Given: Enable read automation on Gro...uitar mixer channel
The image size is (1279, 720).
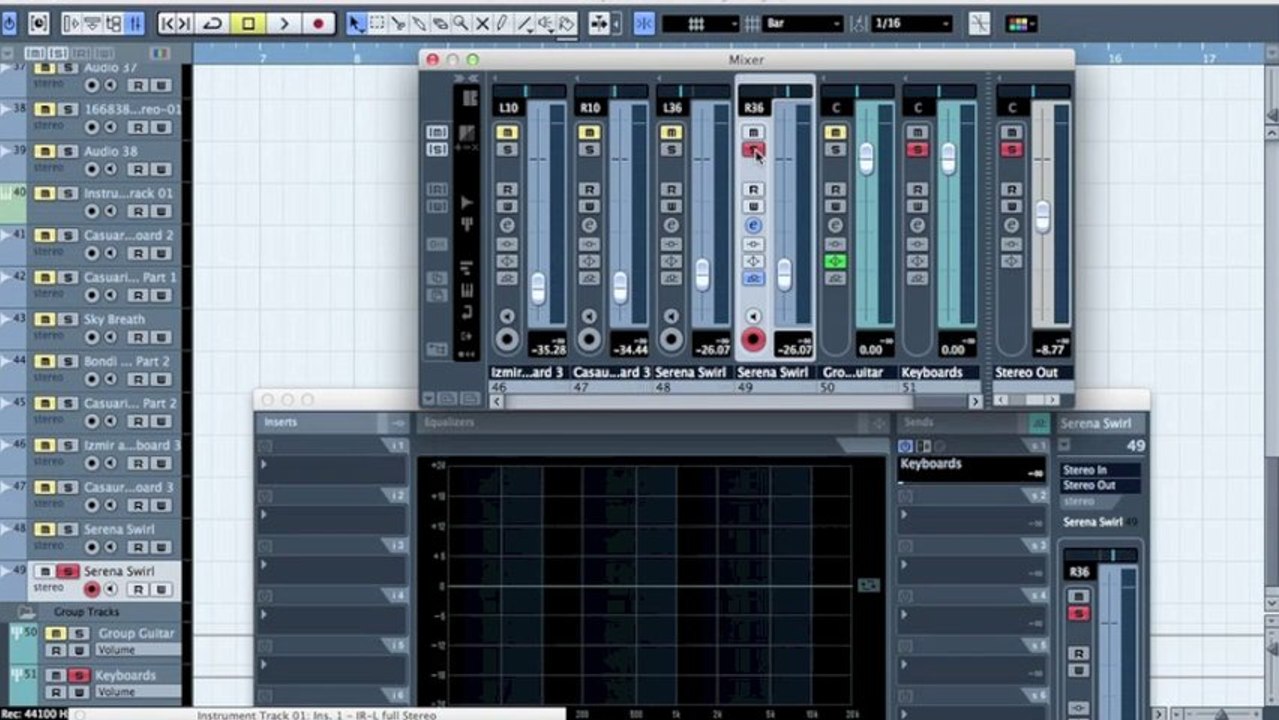Looking at the screenshot, I should (x=835, y=189).
